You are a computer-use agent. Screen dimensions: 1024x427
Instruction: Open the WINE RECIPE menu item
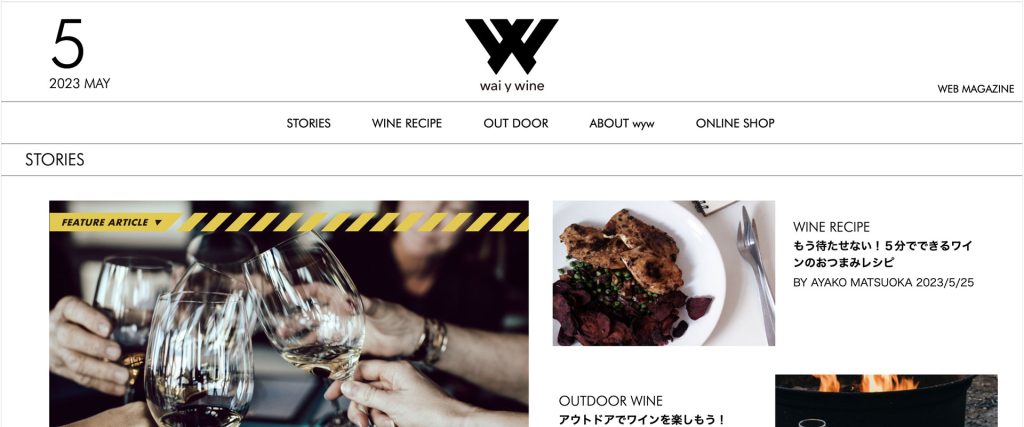[x=407, y=123]
